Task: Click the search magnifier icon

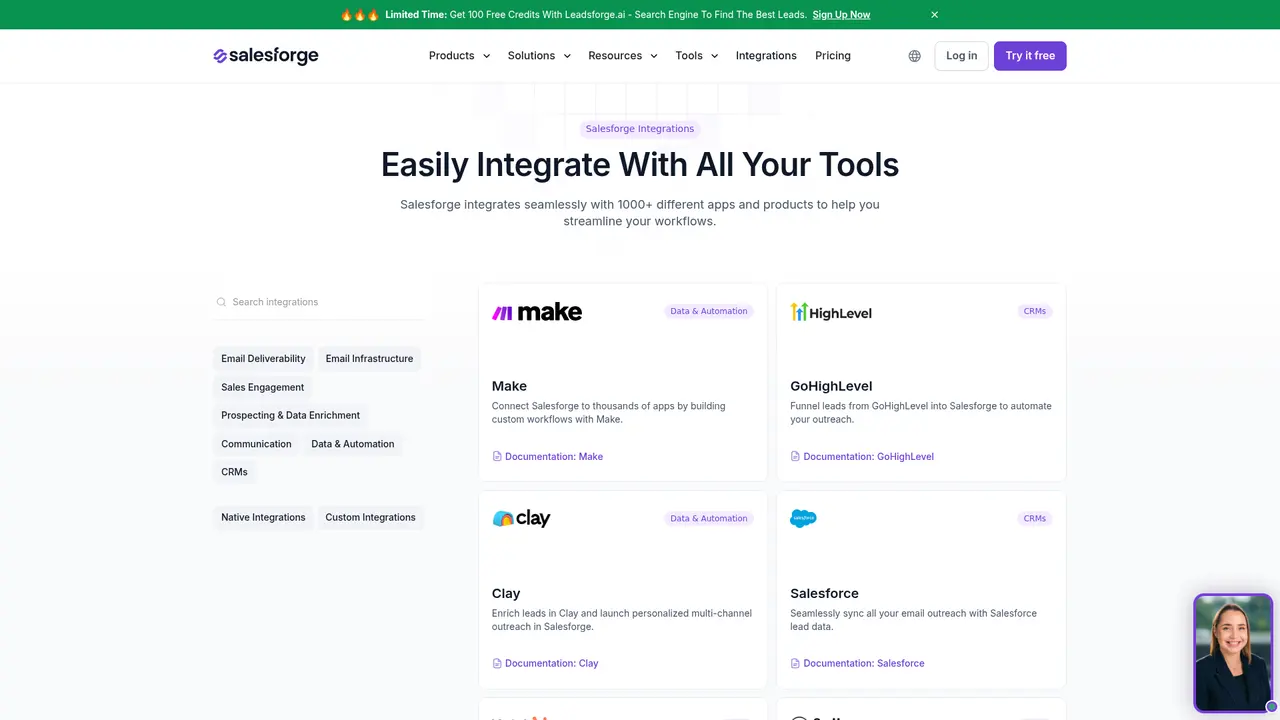Action: tap(222, 302)
